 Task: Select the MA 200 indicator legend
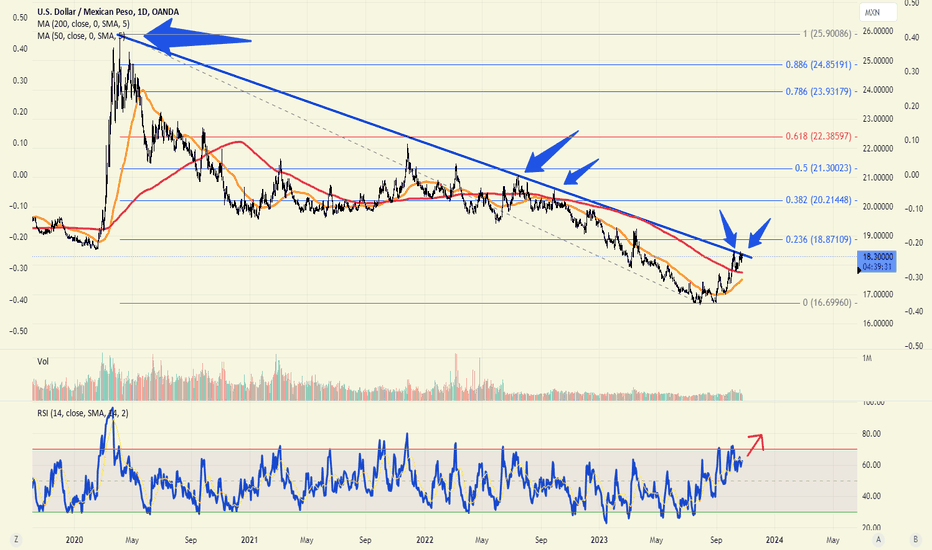[83, 24]
